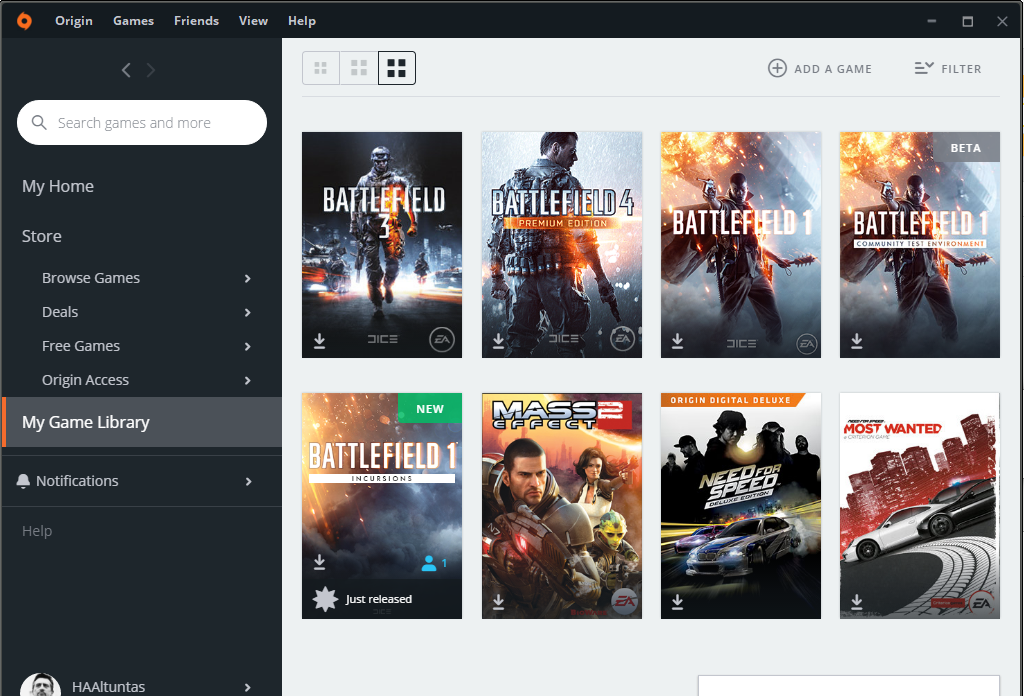The image size is (1024, 696).
Task: Close the Origin window
Action: click(1002, 21)
